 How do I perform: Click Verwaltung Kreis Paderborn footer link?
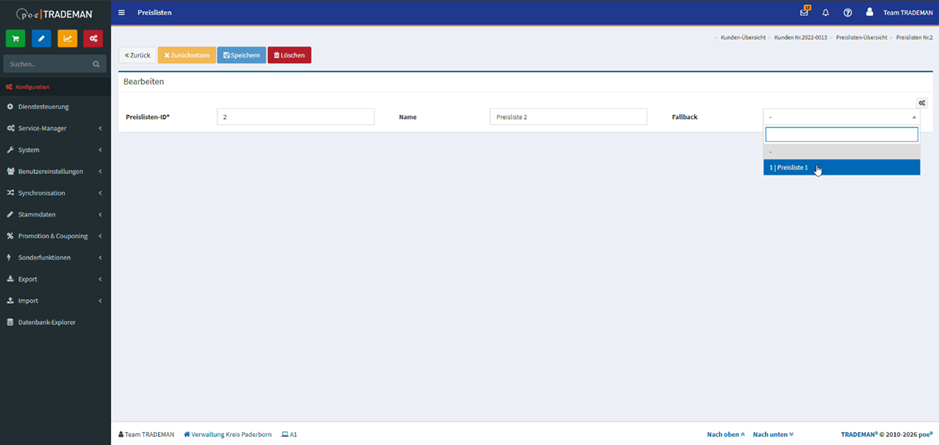coord(228,434)
